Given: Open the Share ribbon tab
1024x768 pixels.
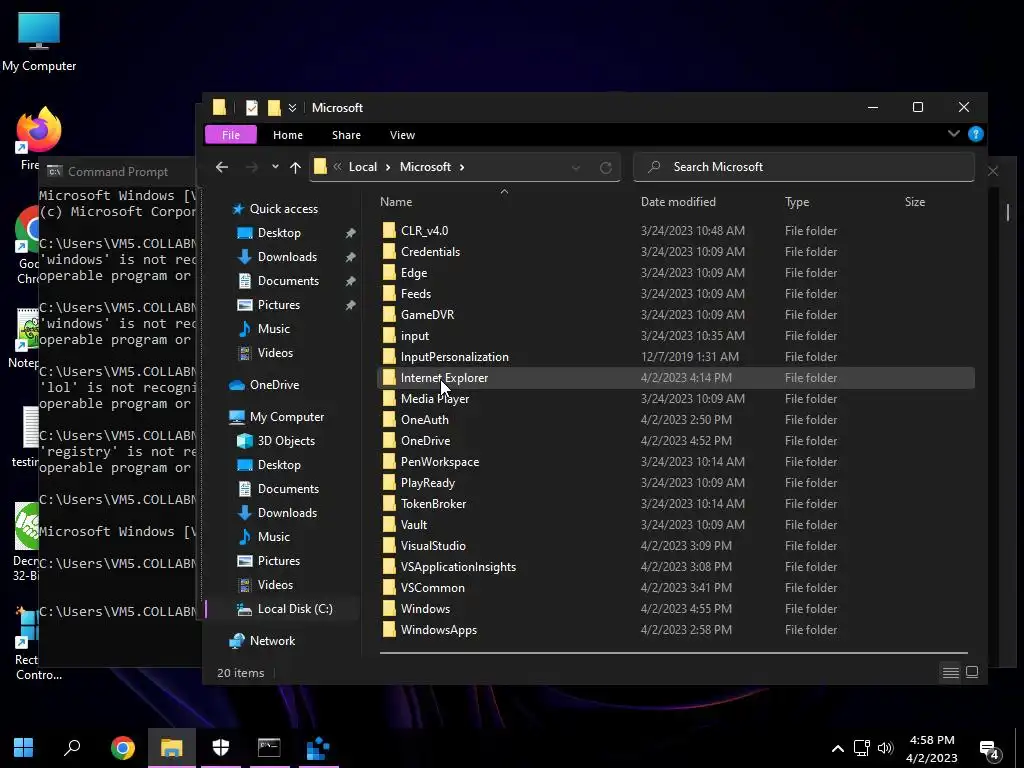Looking at the screenshot, I should coord(346,135).
